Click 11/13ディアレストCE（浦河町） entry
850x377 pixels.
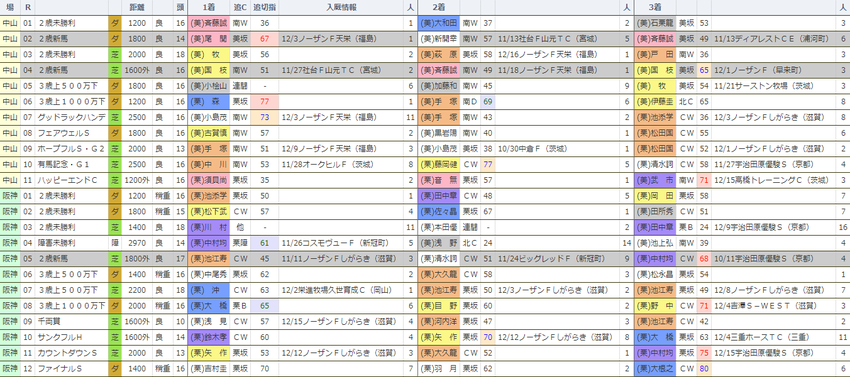(x=772, y=39)
